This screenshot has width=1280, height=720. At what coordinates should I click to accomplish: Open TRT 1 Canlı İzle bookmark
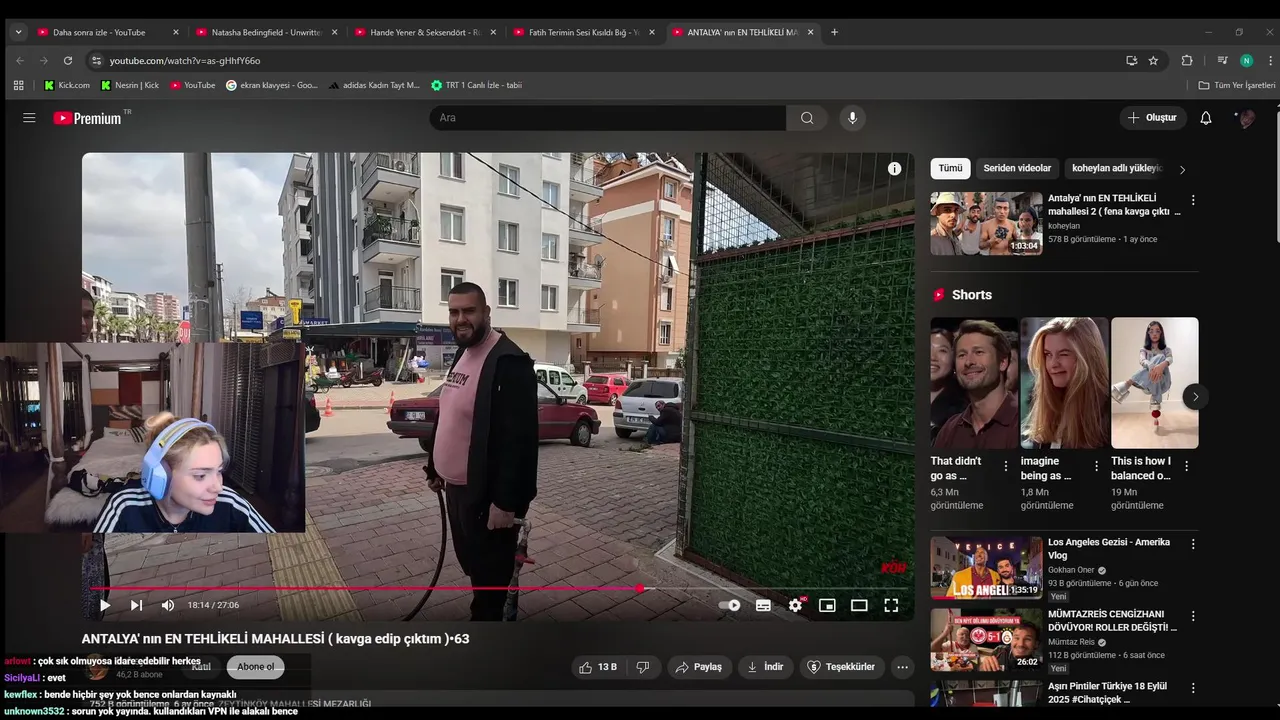click(476, 85)
